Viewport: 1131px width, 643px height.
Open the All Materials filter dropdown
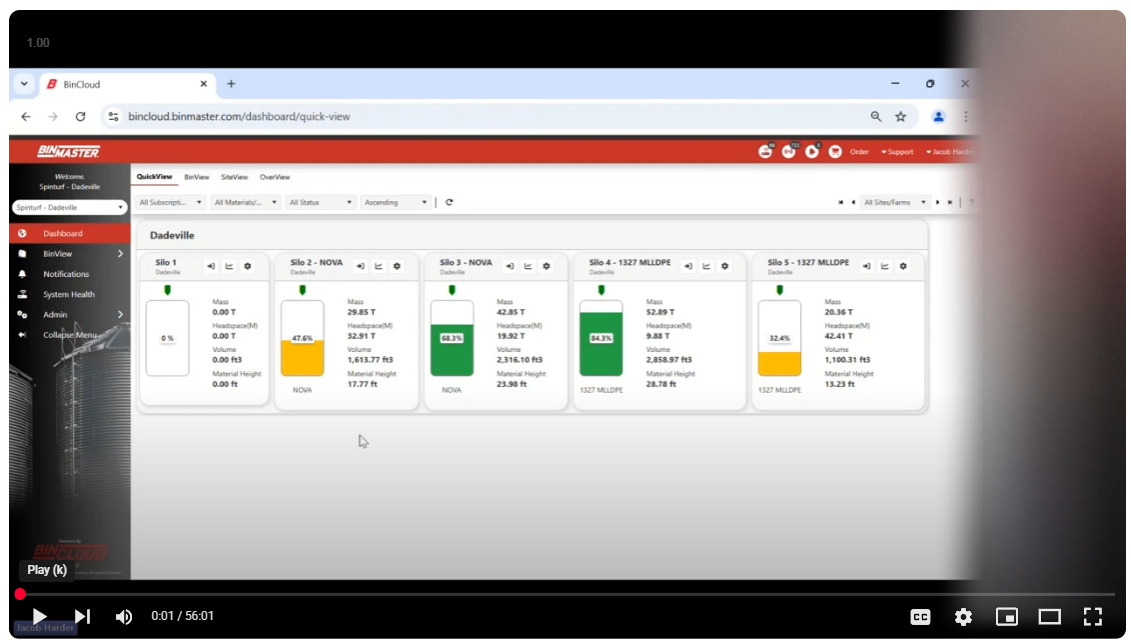(245, 203)
